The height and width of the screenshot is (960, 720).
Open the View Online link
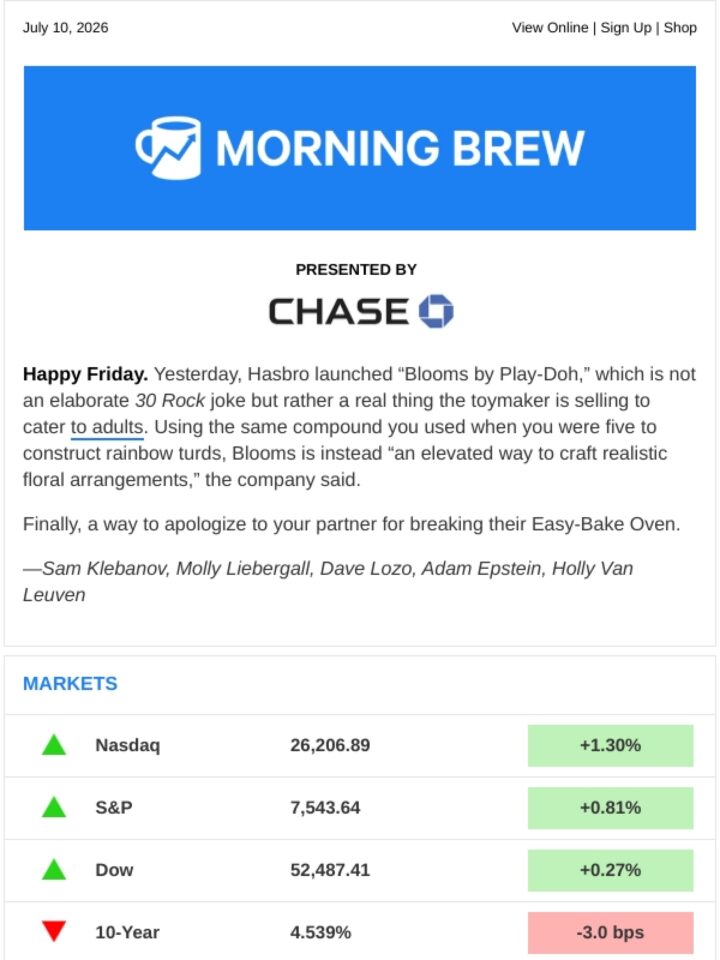550,28
